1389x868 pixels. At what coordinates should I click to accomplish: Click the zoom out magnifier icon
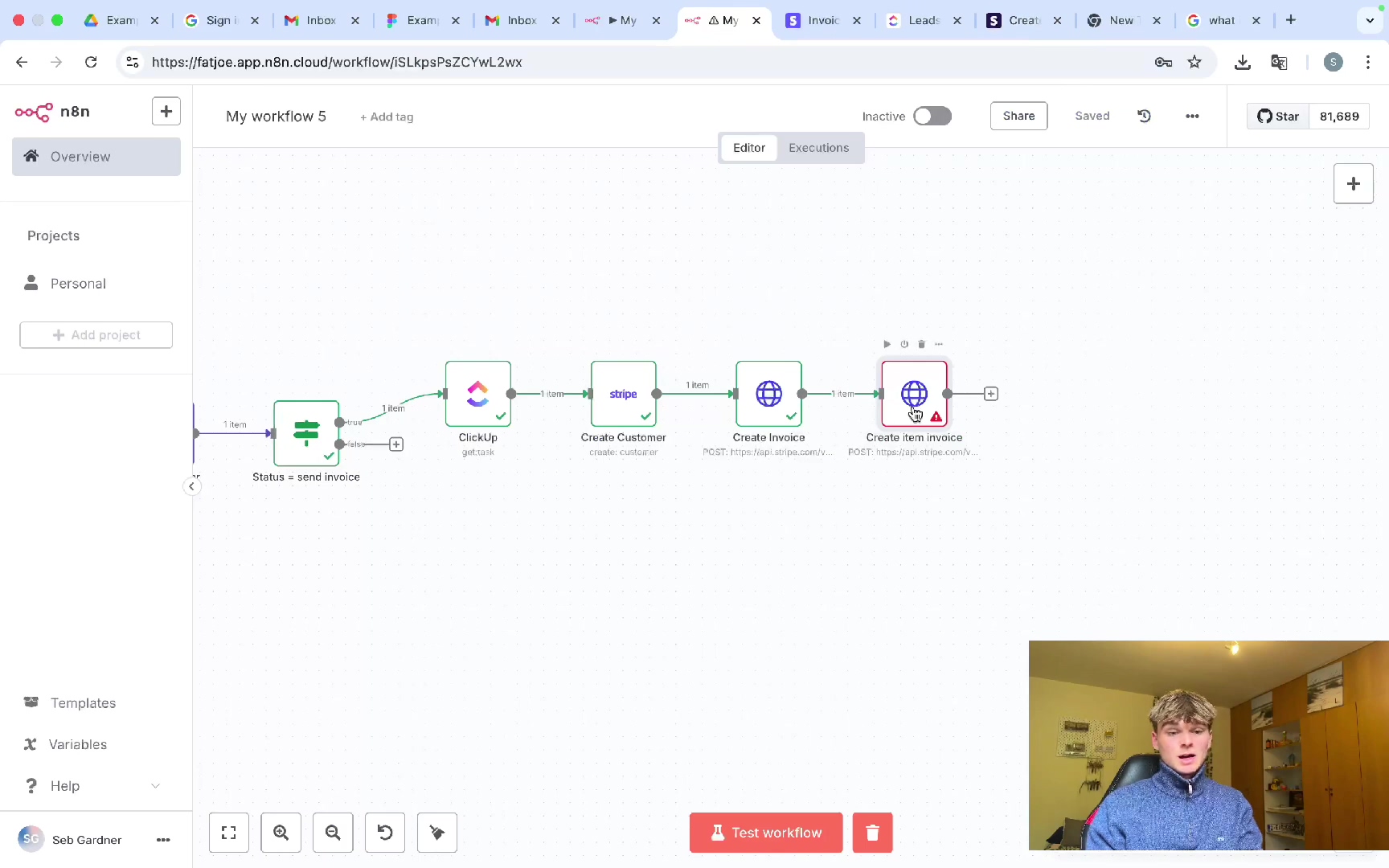point(333,833)
